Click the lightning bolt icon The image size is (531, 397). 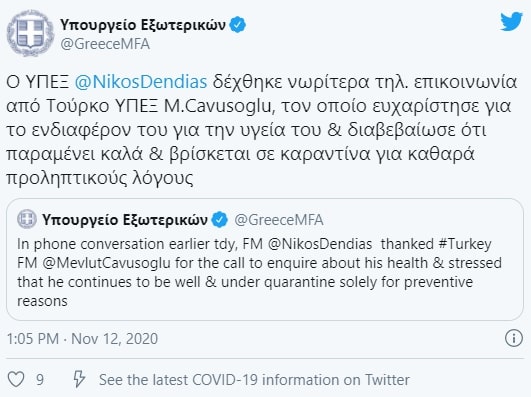click(79, 379)
